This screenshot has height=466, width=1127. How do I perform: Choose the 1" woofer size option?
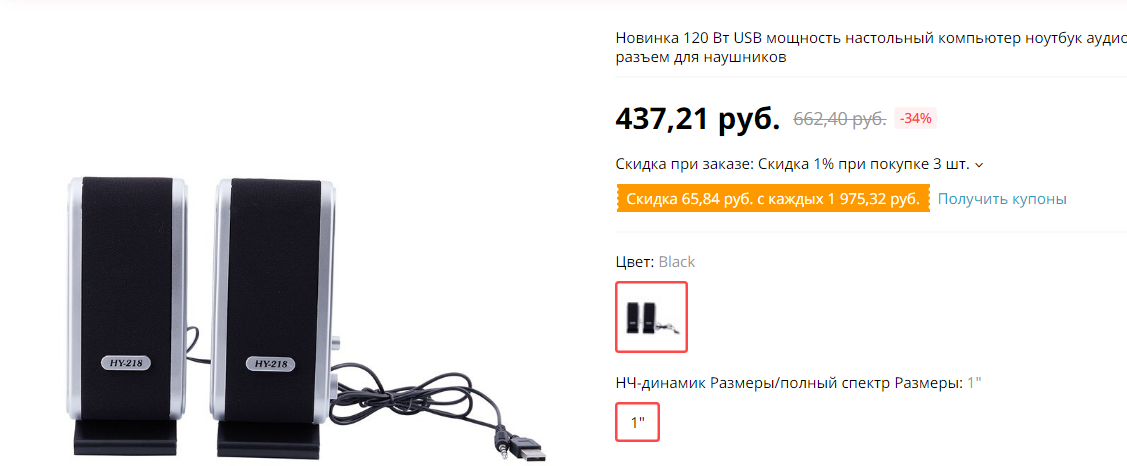(x=638, y=422)
